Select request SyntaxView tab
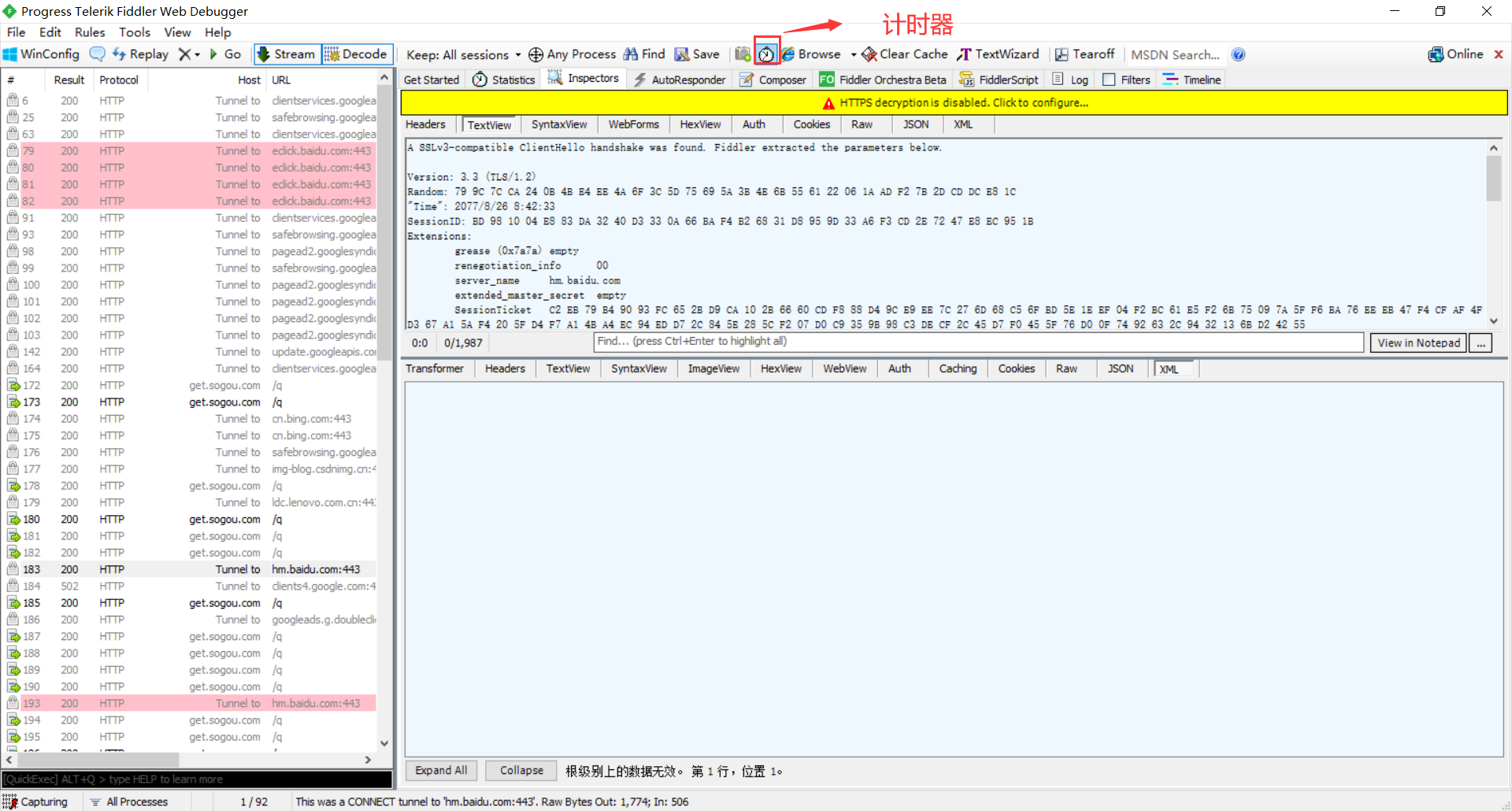 (x=559, y=124)
